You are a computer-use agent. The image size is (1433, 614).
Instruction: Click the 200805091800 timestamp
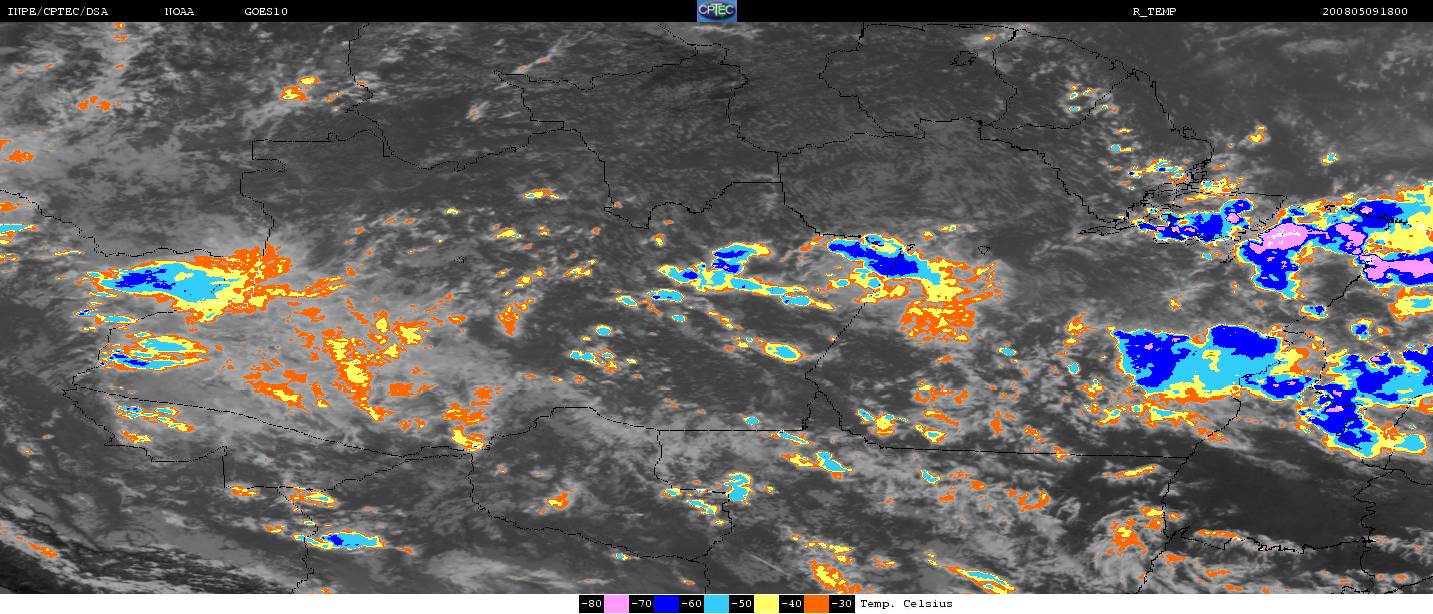pos(1365,12)
